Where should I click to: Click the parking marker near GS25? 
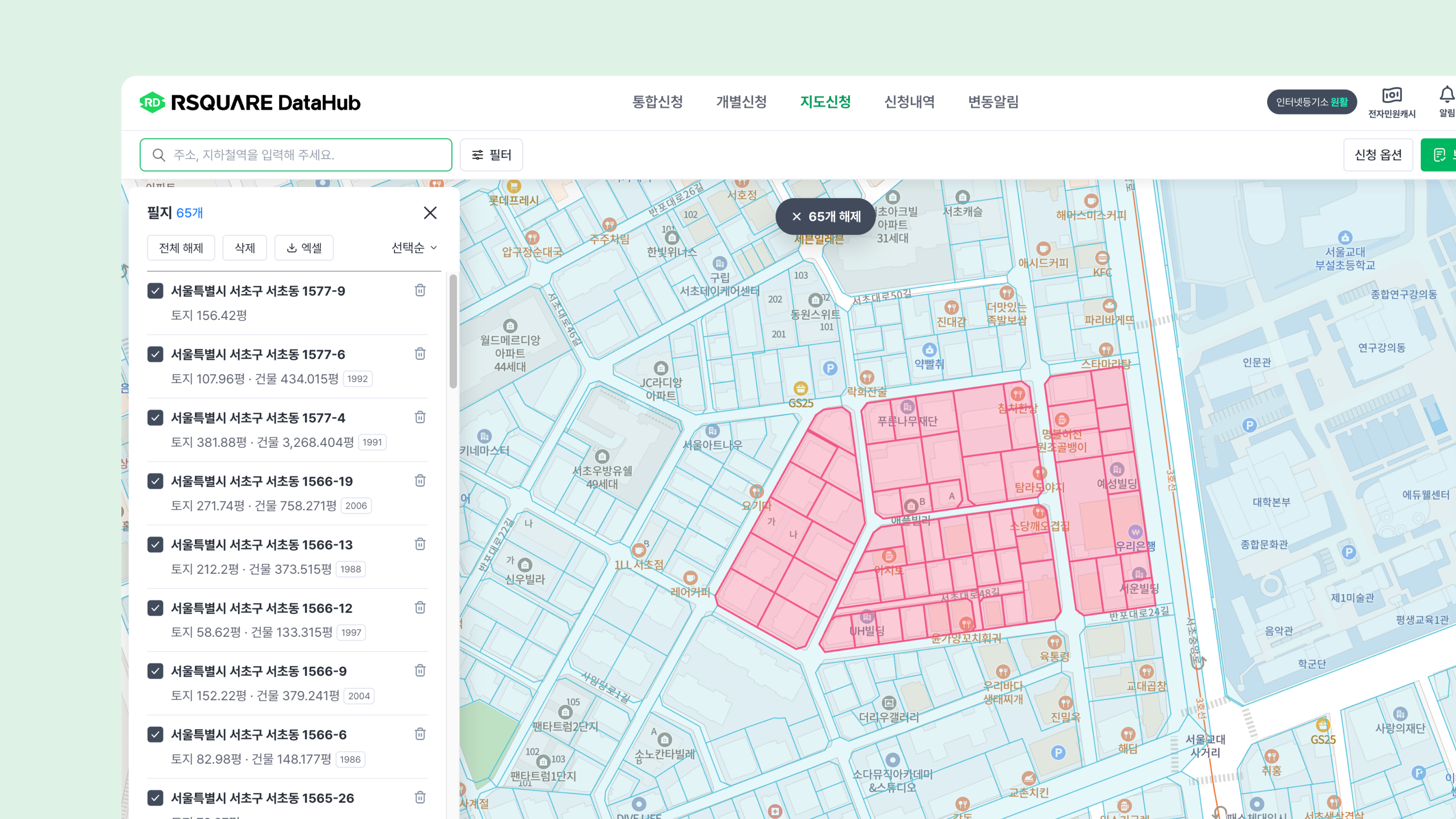click(830, 369)
